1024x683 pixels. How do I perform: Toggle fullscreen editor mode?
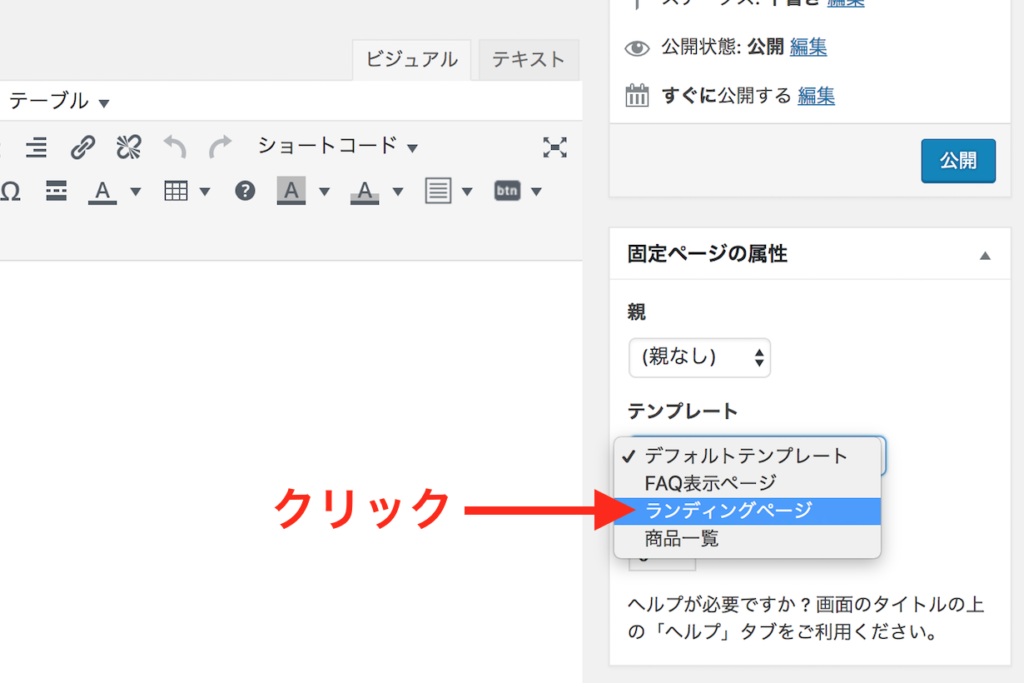click(x=555, y=148)
